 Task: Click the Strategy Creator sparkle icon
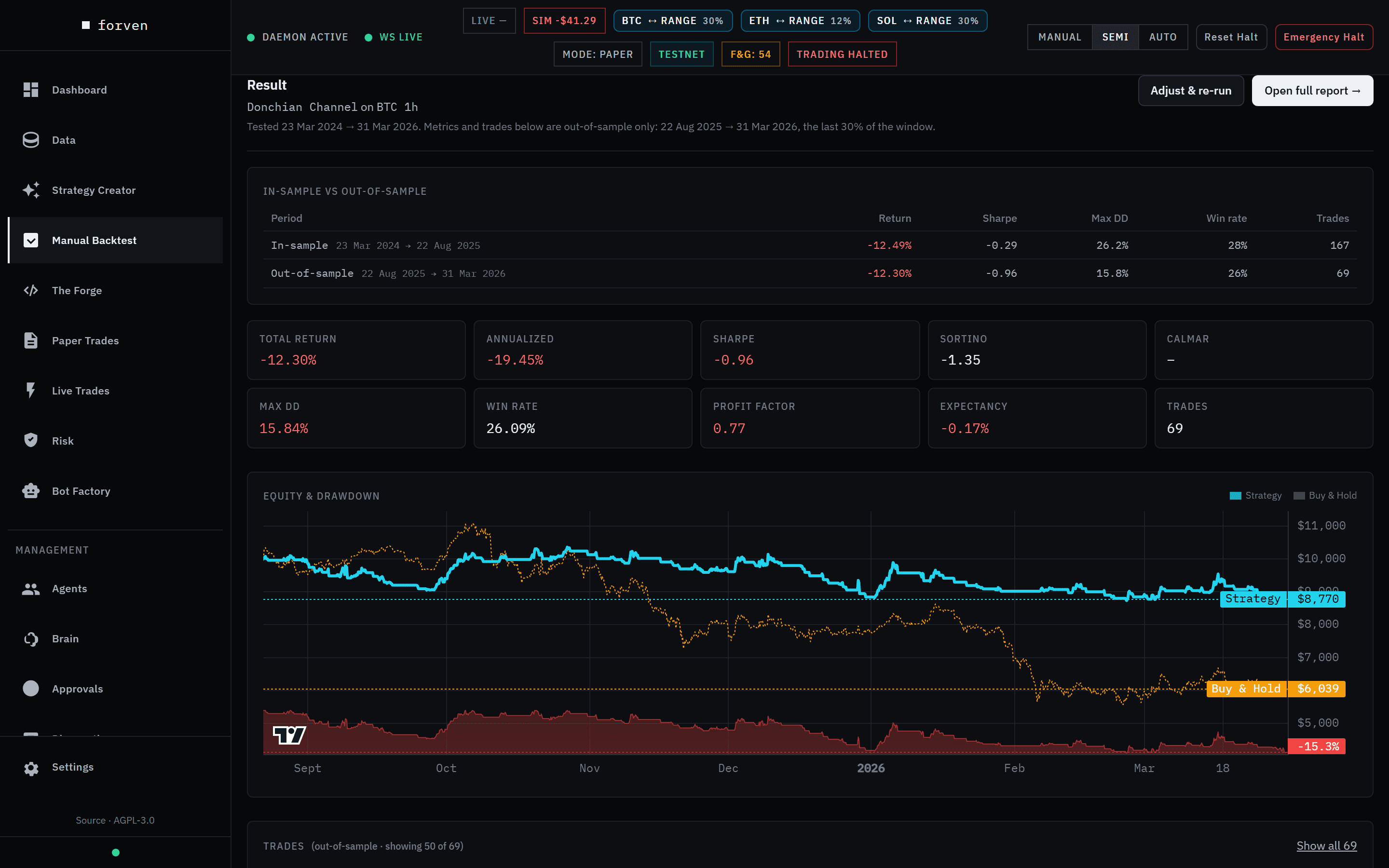(31, 190)
